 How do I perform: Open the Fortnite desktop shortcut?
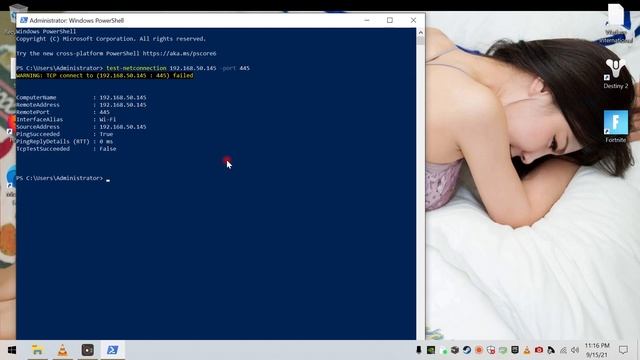[616, 126]
